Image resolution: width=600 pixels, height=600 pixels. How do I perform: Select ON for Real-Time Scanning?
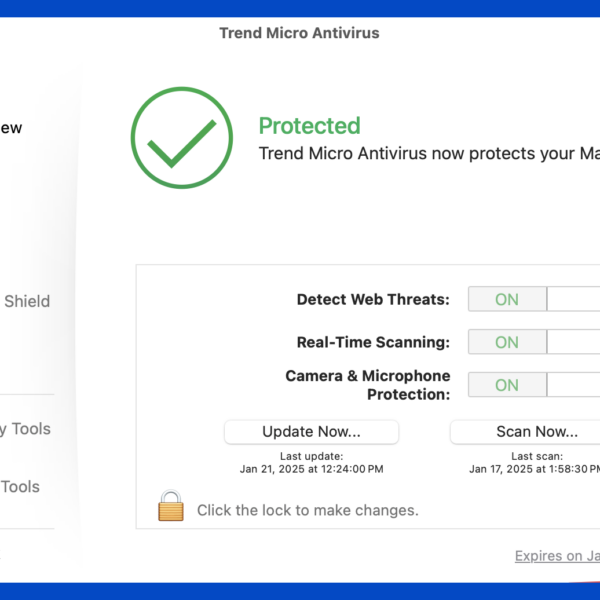(507, 342)
